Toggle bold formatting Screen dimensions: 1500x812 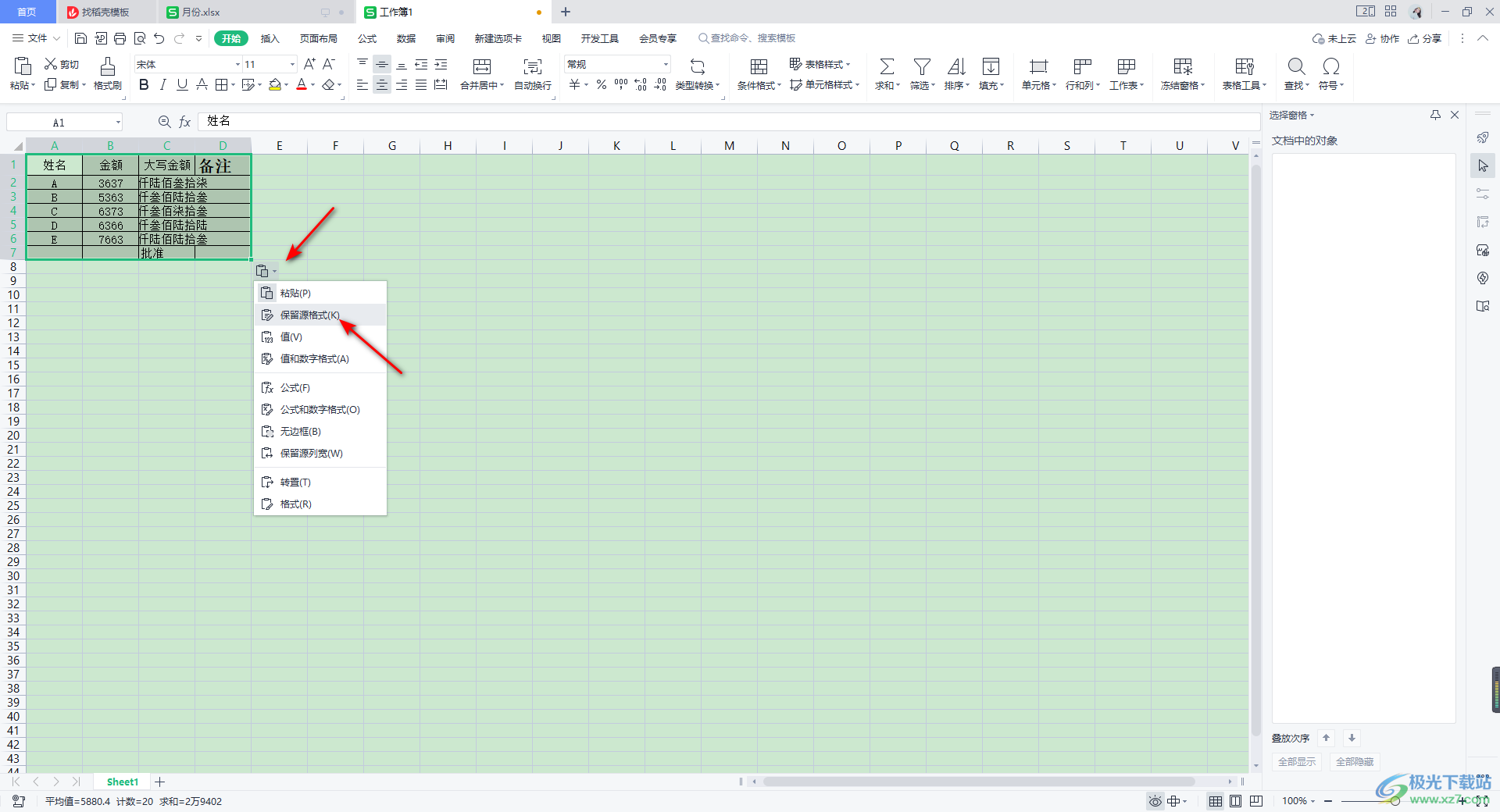(x=144, y=85)
